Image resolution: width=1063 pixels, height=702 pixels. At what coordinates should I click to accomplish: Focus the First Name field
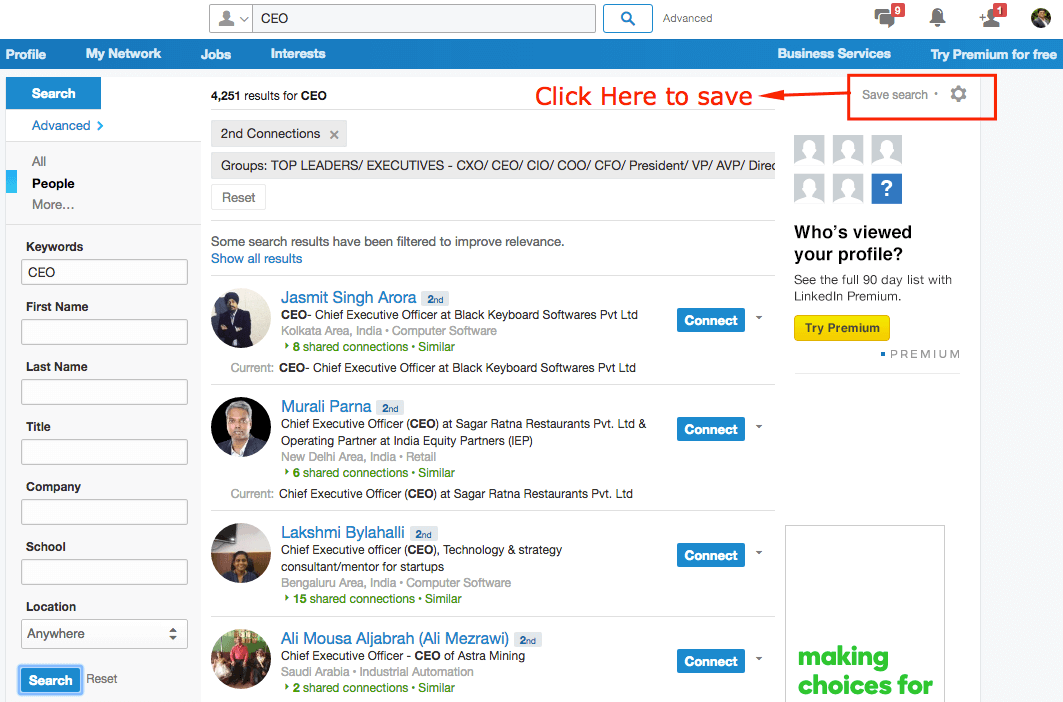pyautogui.click(x=104, y=332)
